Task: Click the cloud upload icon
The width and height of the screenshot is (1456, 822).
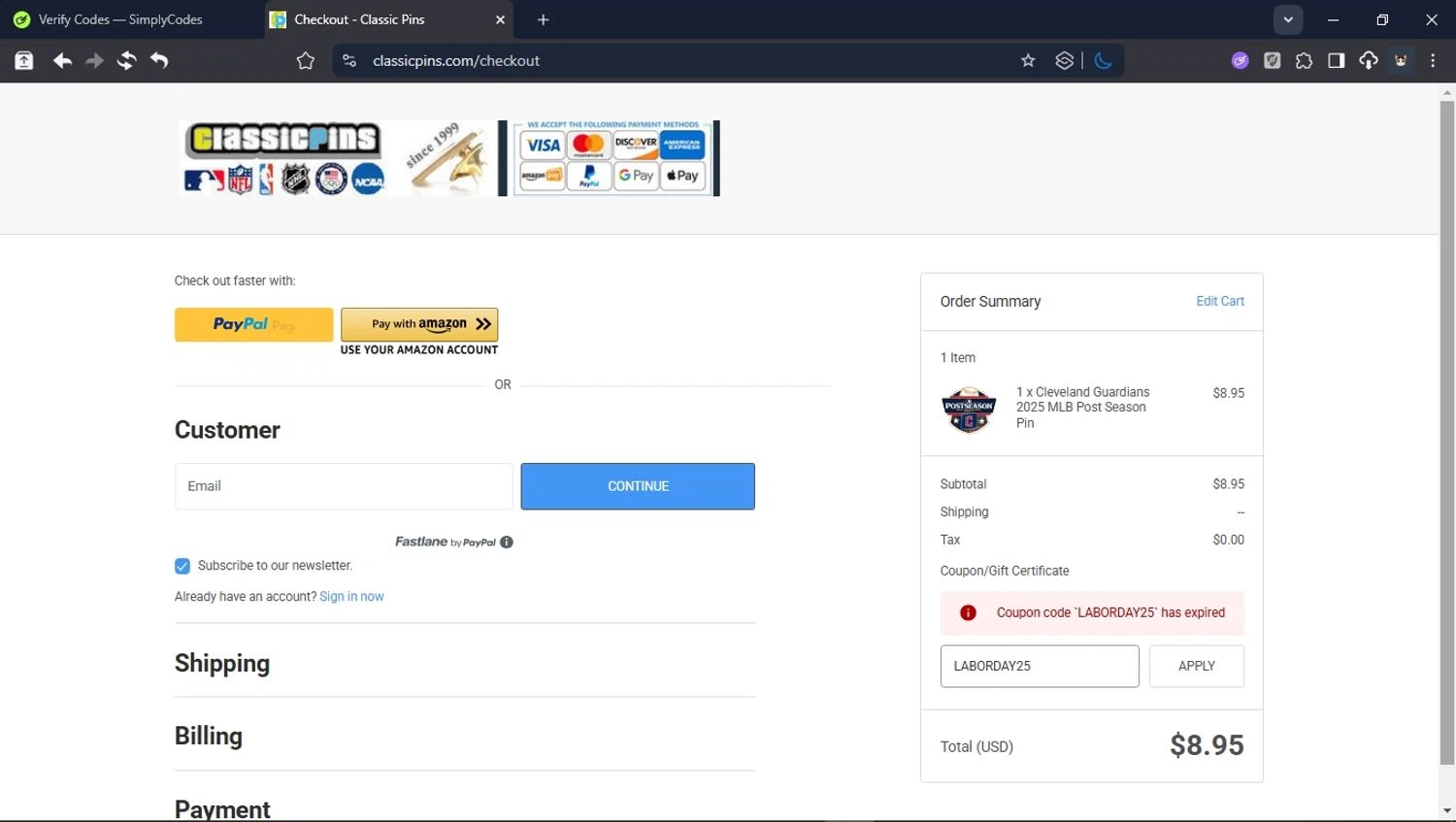Action: (x=1369, y=60)
